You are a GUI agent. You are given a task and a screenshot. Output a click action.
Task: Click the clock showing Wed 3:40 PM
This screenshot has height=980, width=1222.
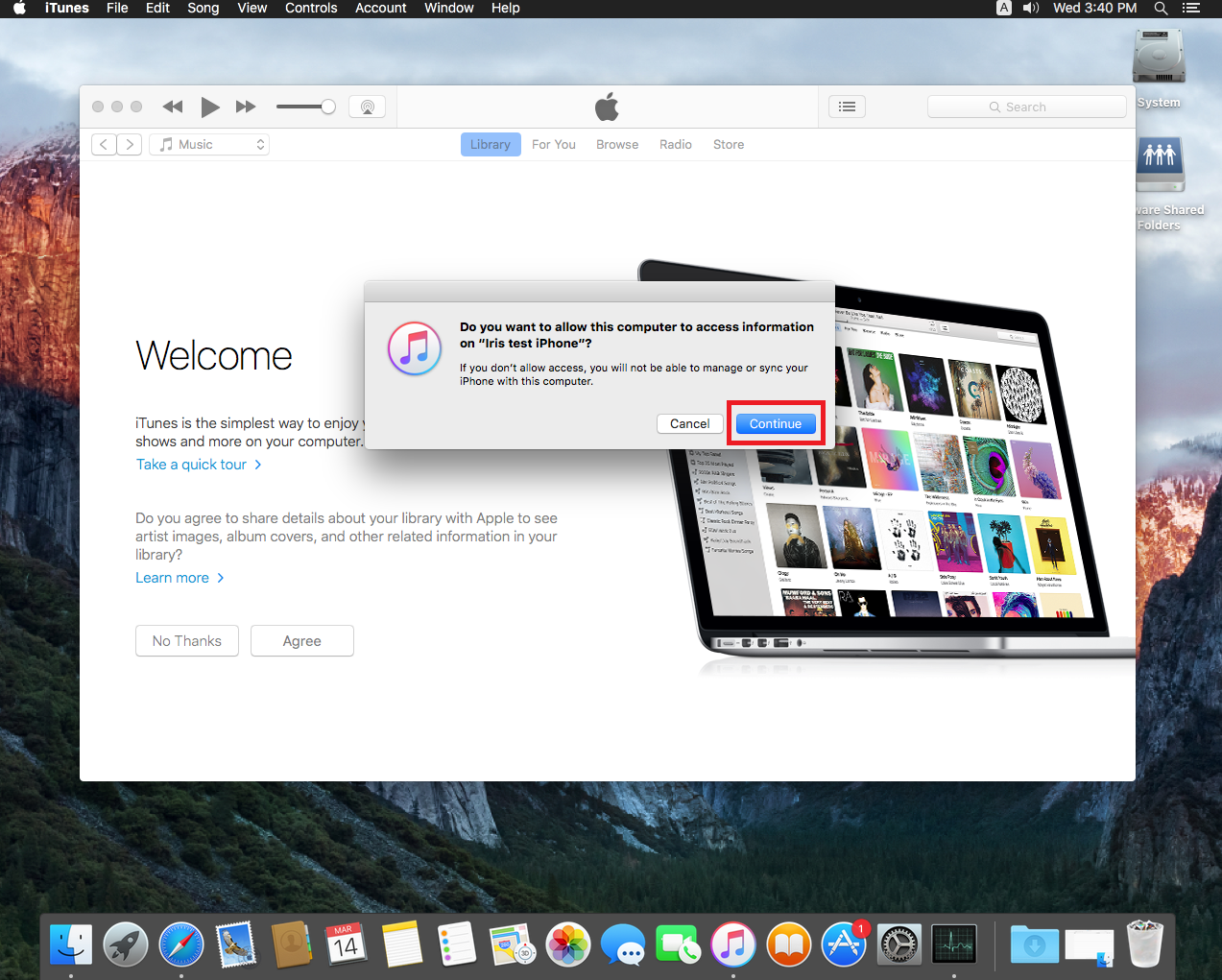click(x=1095, y=9)
